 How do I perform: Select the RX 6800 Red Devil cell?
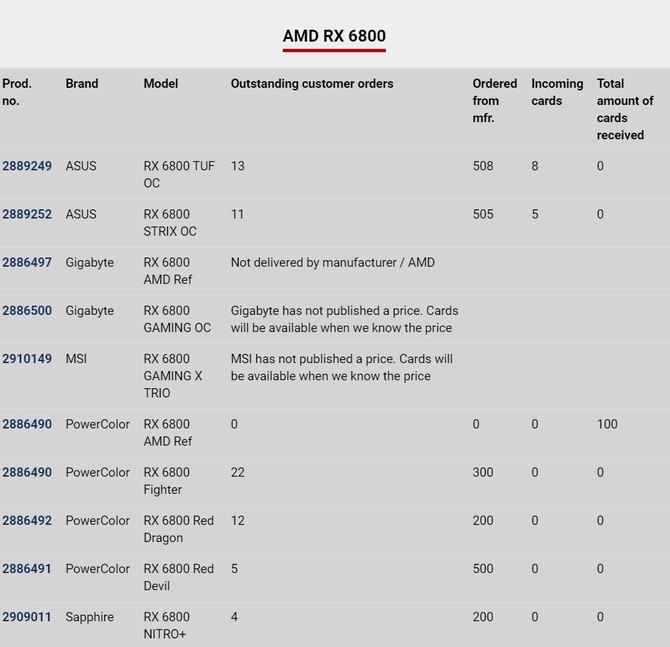pyautogui.click(x=179, y=578)
